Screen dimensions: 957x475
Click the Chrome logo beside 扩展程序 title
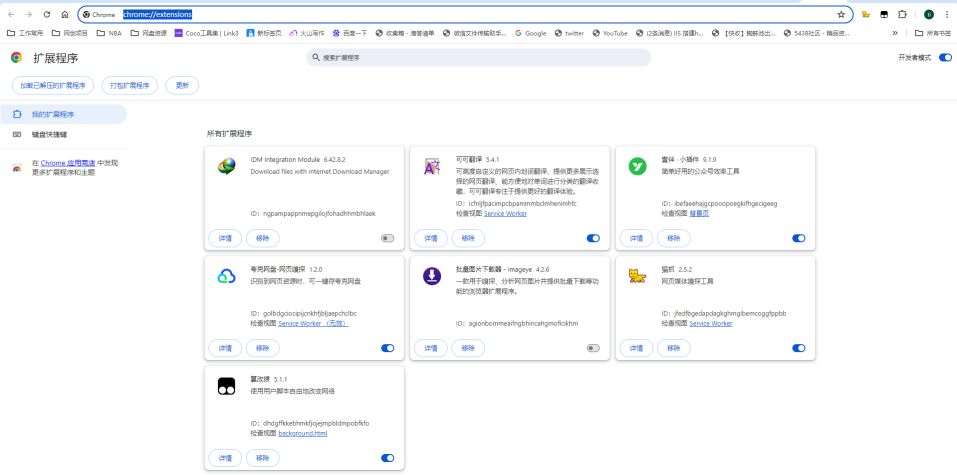pyautogui.click(x=16, y=57)
